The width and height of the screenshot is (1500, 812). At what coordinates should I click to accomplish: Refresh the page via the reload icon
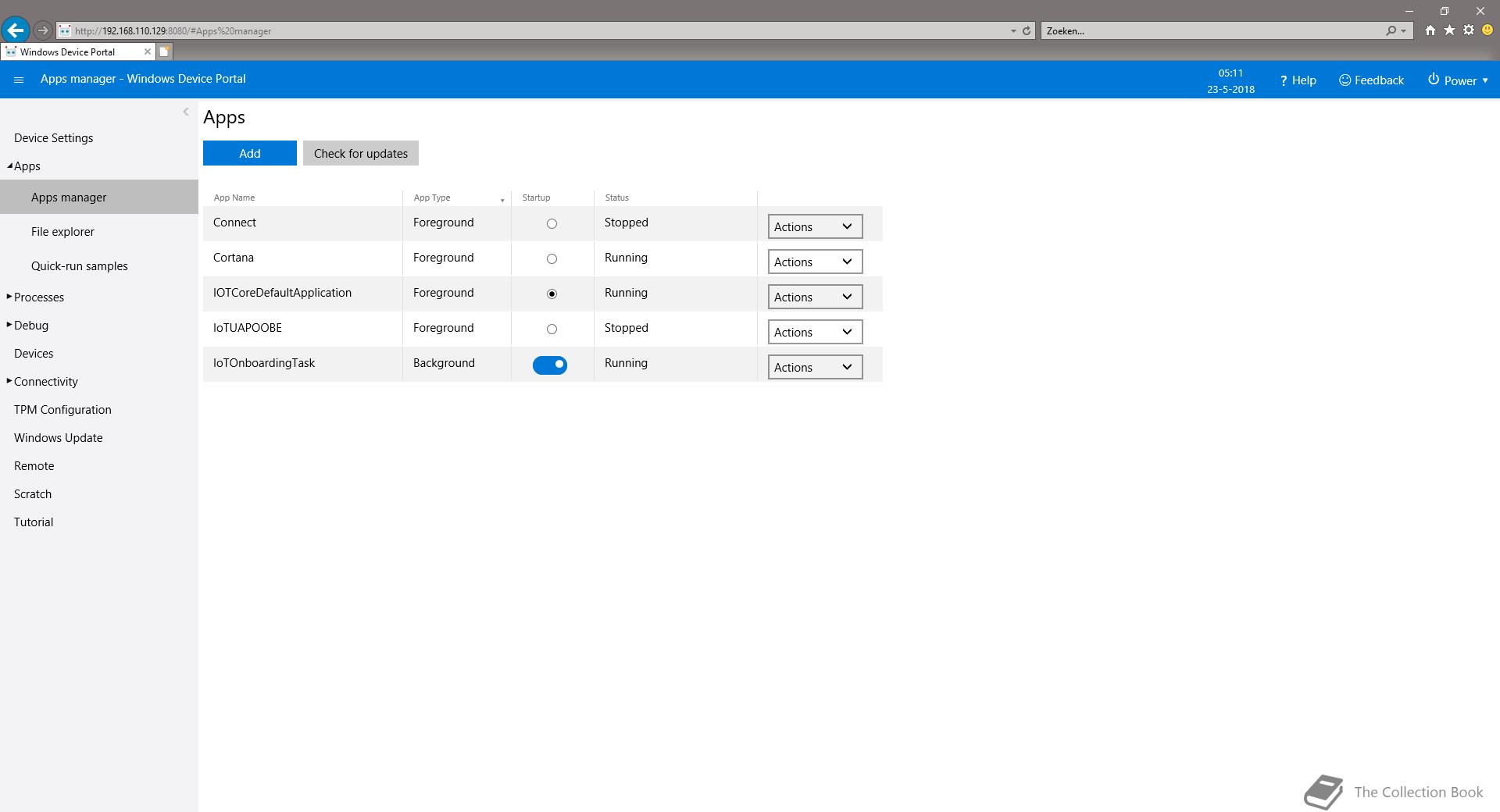(x=1027, y=31)
